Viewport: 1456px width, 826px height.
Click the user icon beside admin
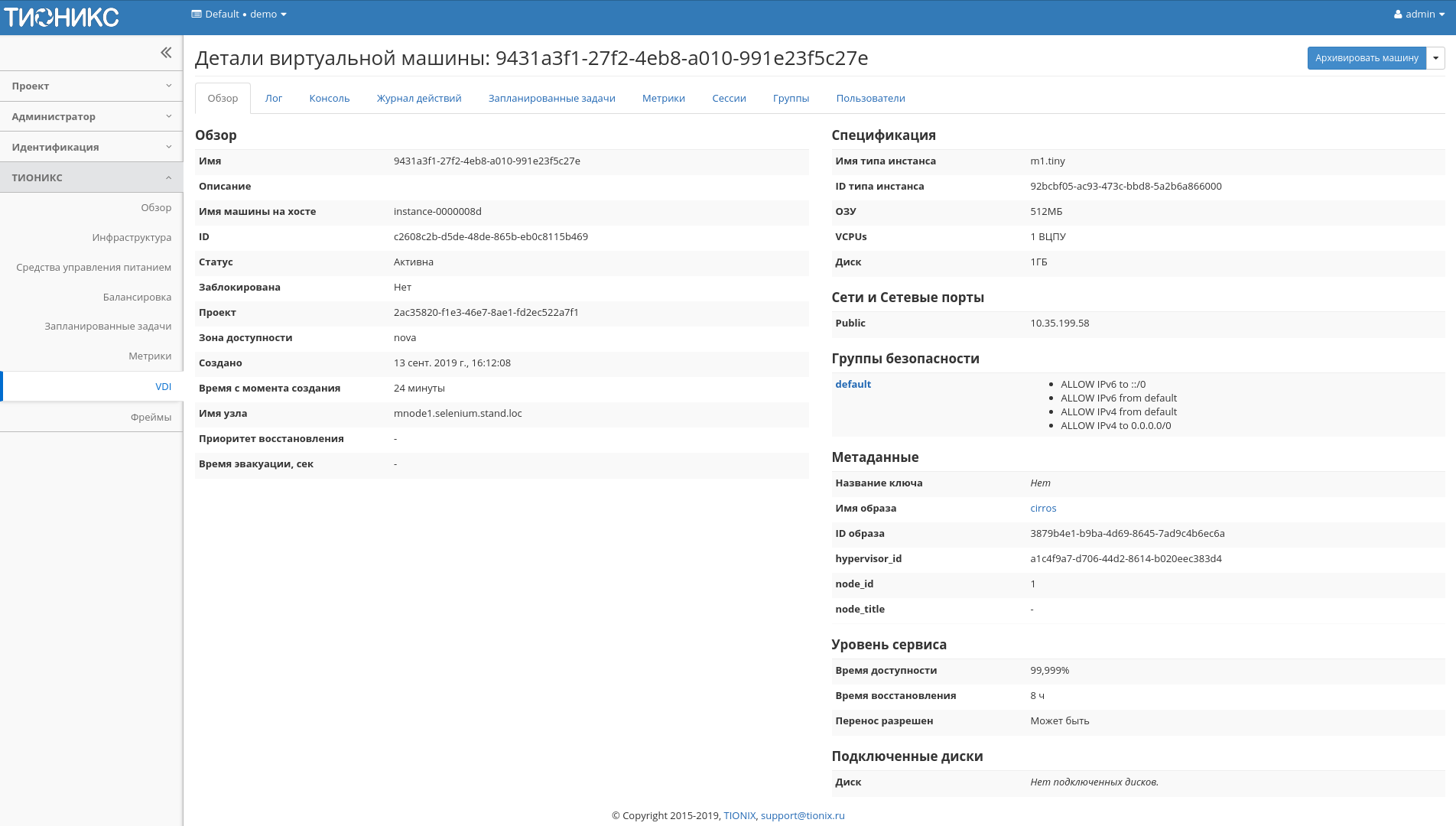click(x=1396, y=13)
